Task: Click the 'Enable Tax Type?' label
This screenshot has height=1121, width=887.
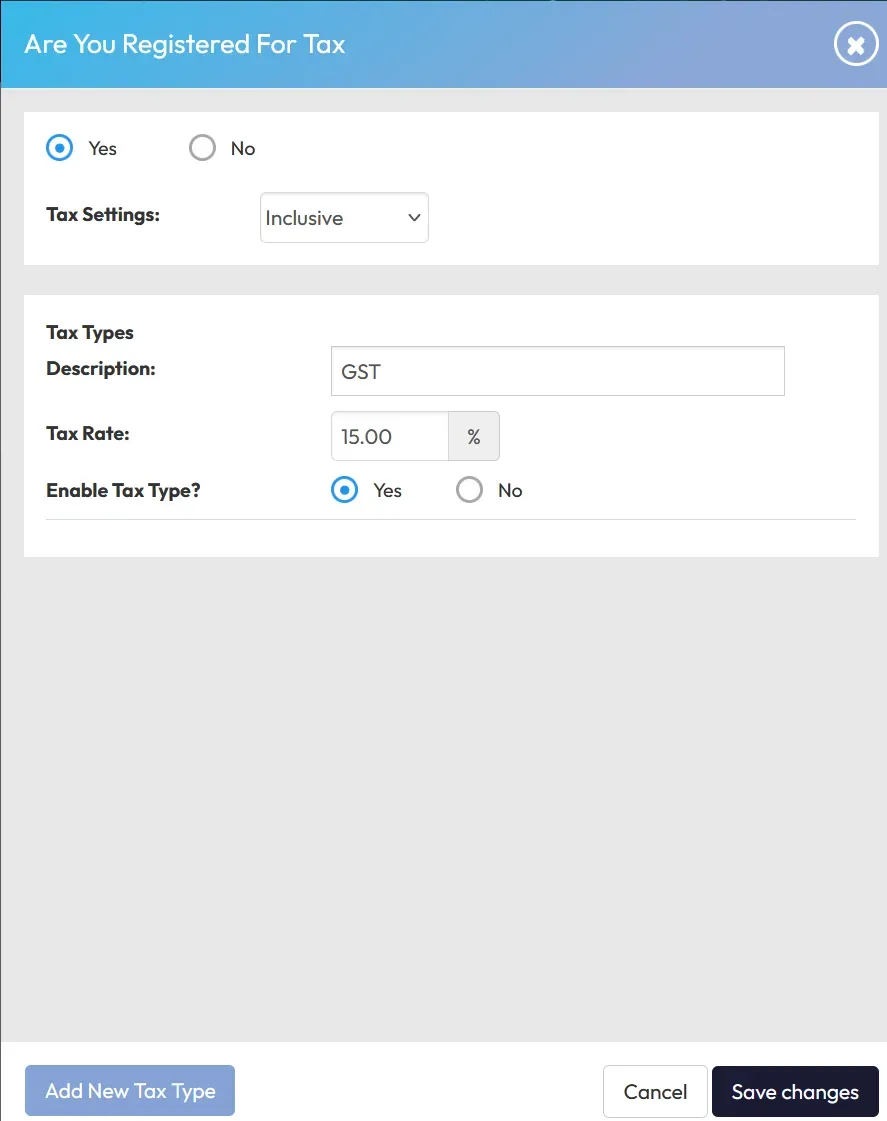Action: coord(123,490)
